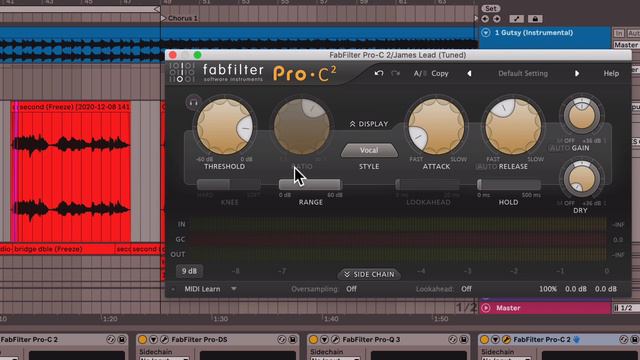Click previous locator arrow button
640x360 pixels.
point(485,19)
